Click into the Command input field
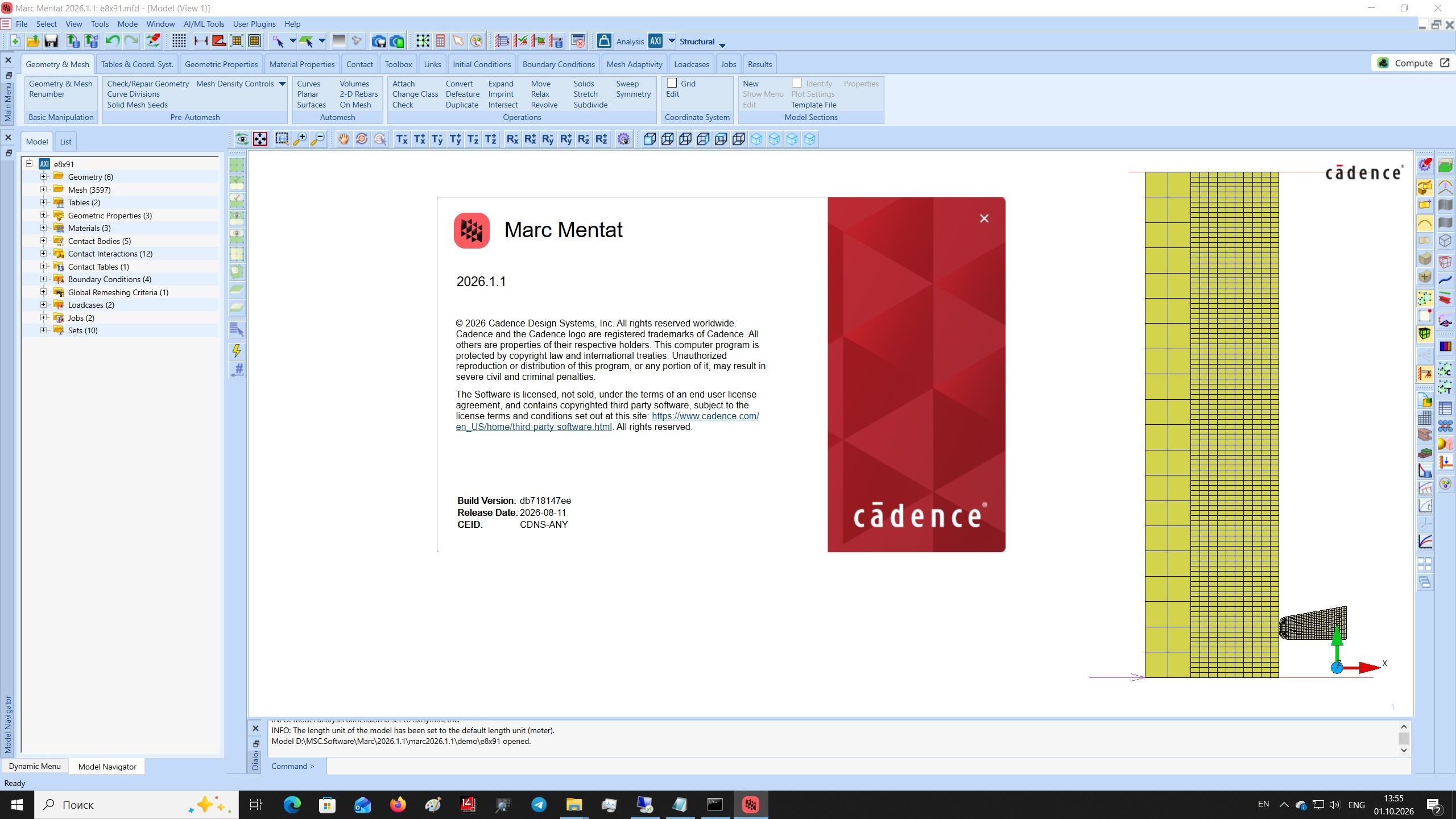Image resolution: width=1456 pixels, height=819 pixels. coord(868,766)
